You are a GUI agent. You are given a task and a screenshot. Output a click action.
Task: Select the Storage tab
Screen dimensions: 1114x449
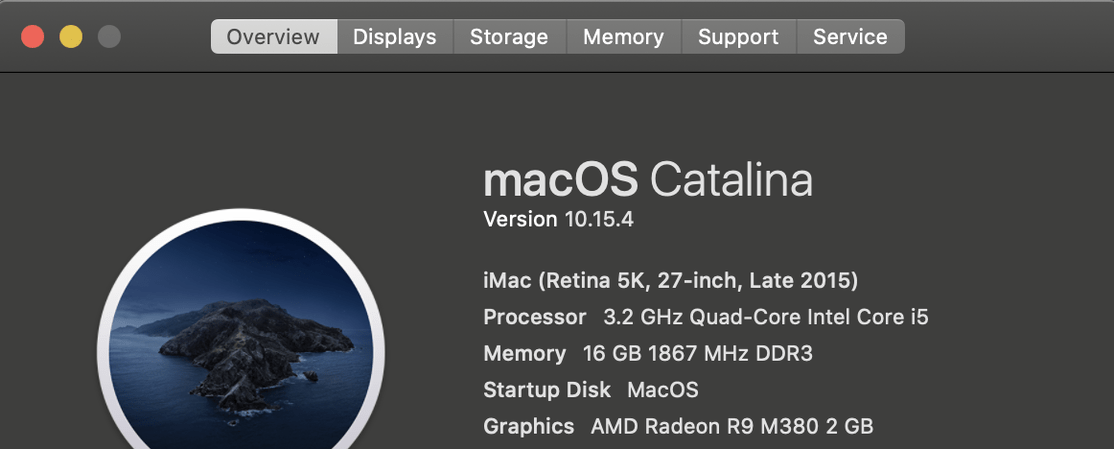[x=509, y=37]
